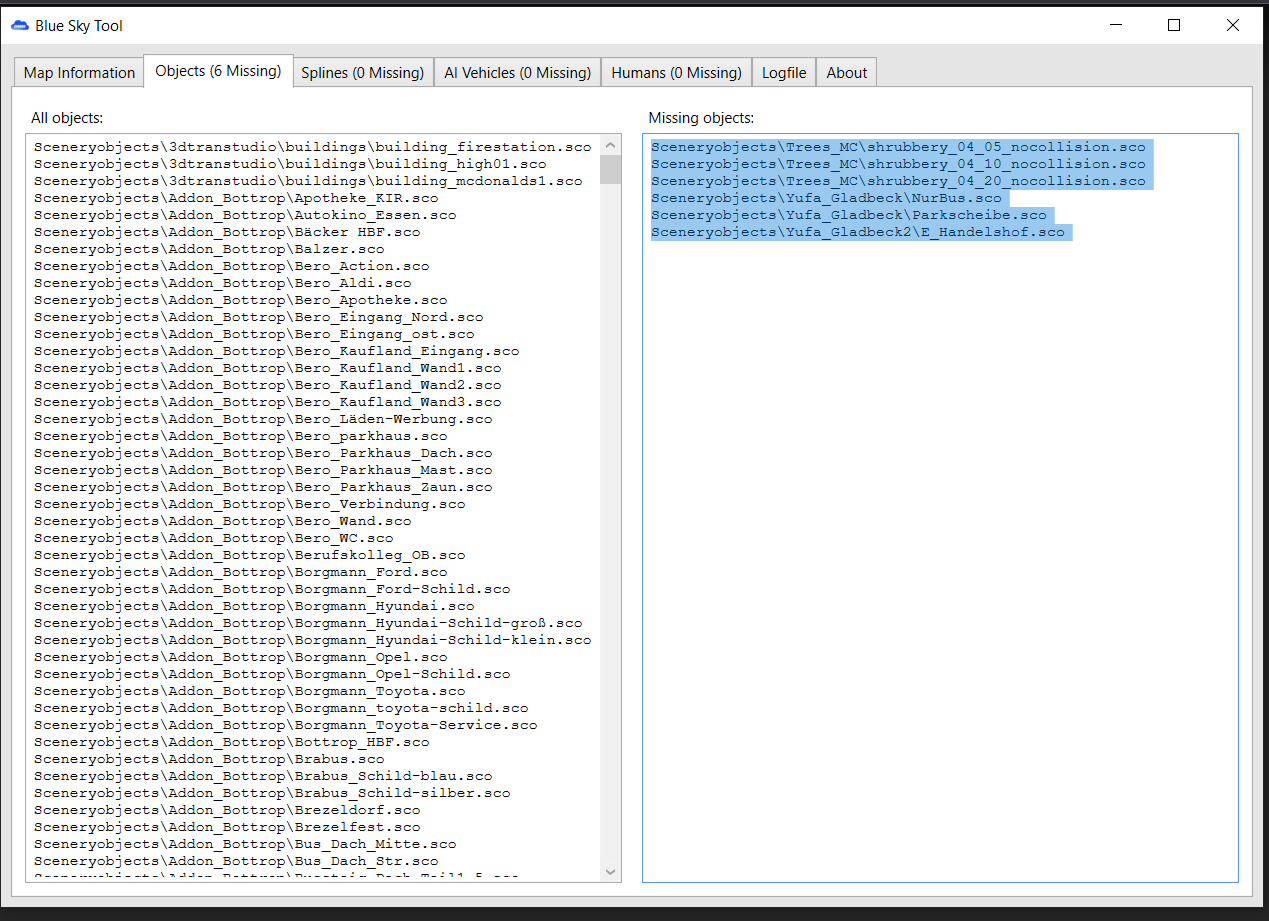
Task: Open the Logfile tab
Action: [784, 73]
